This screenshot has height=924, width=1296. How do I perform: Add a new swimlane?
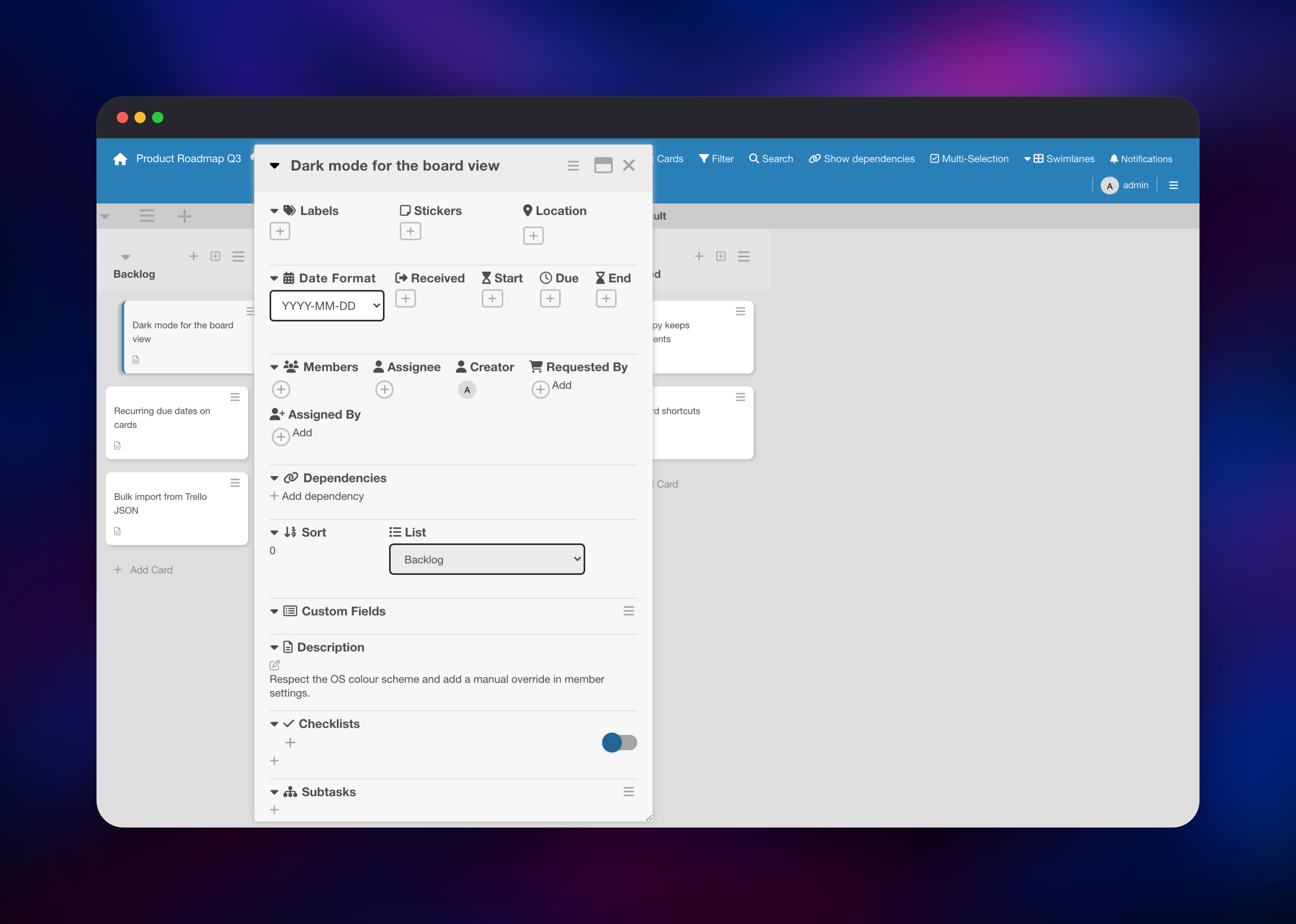(184, 216)
